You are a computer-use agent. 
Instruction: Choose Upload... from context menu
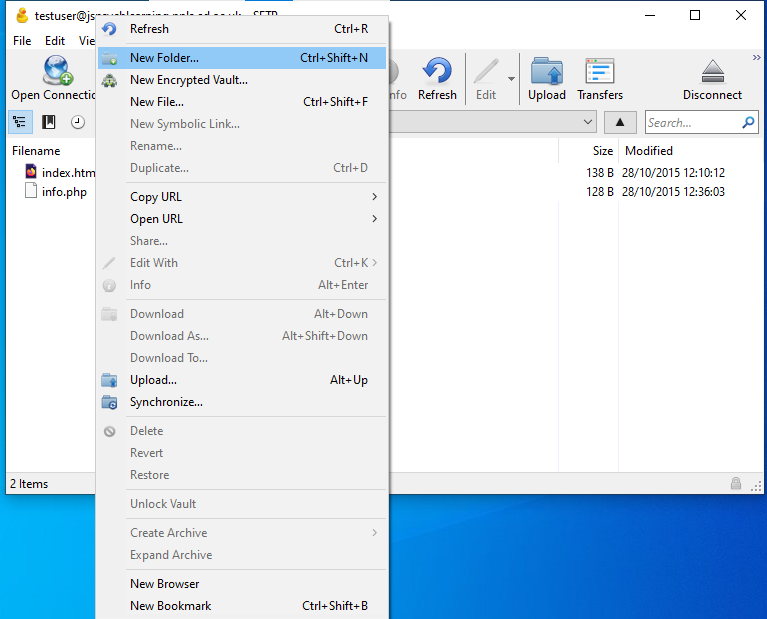pyautogui.click(x=242, y=380)
